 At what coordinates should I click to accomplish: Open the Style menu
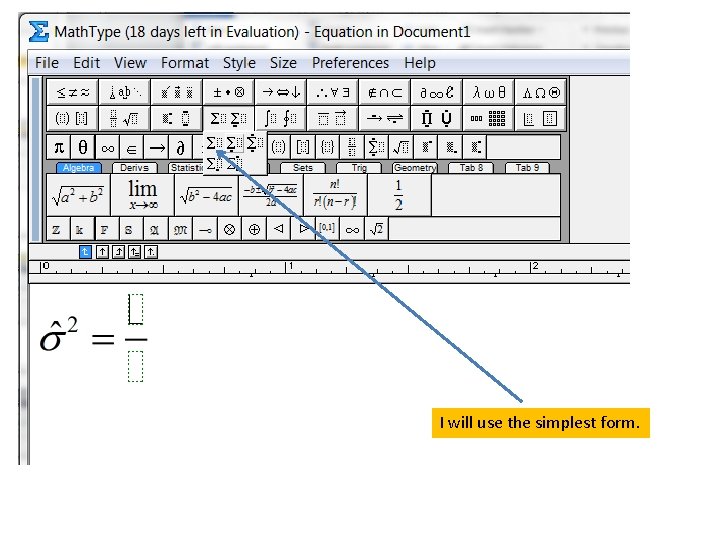[239, 62]
